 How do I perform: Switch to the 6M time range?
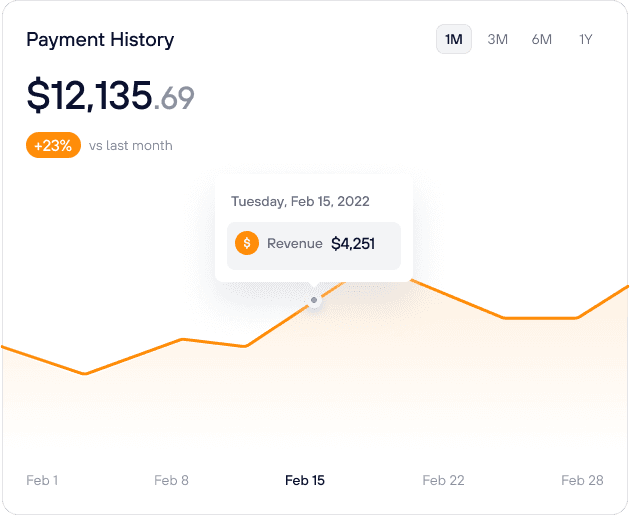coord(542,39)
